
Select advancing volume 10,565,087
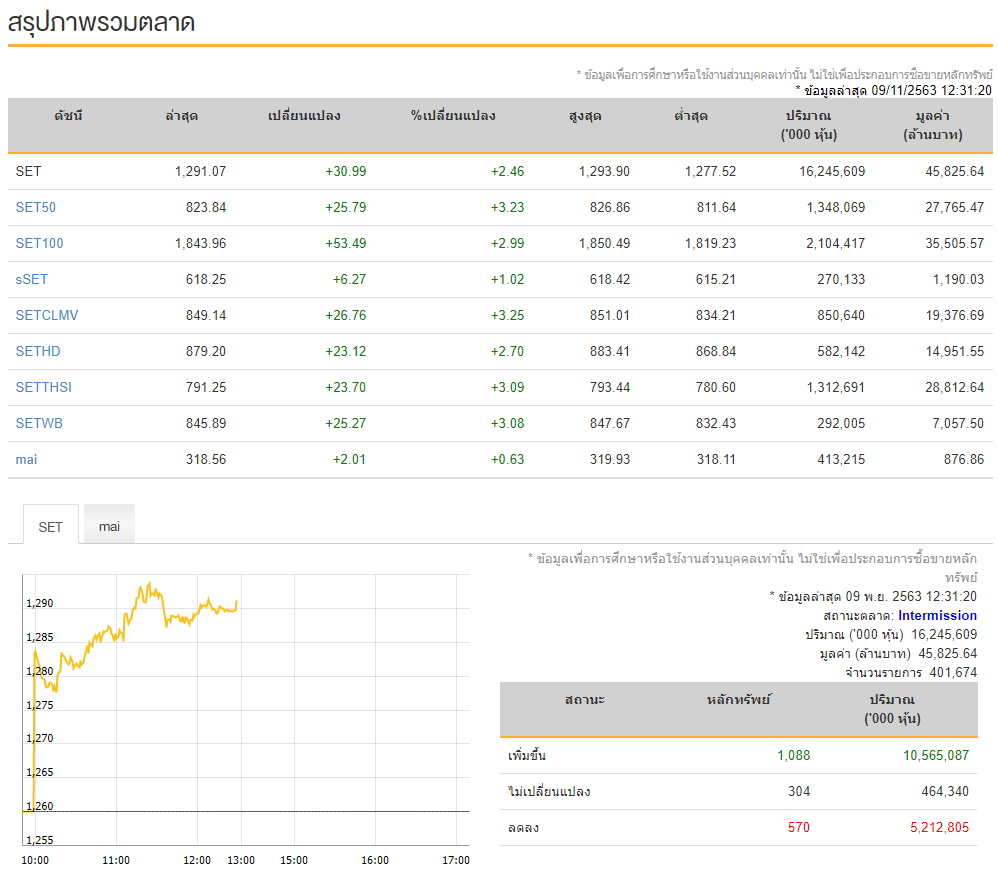(x=936, y=755)
